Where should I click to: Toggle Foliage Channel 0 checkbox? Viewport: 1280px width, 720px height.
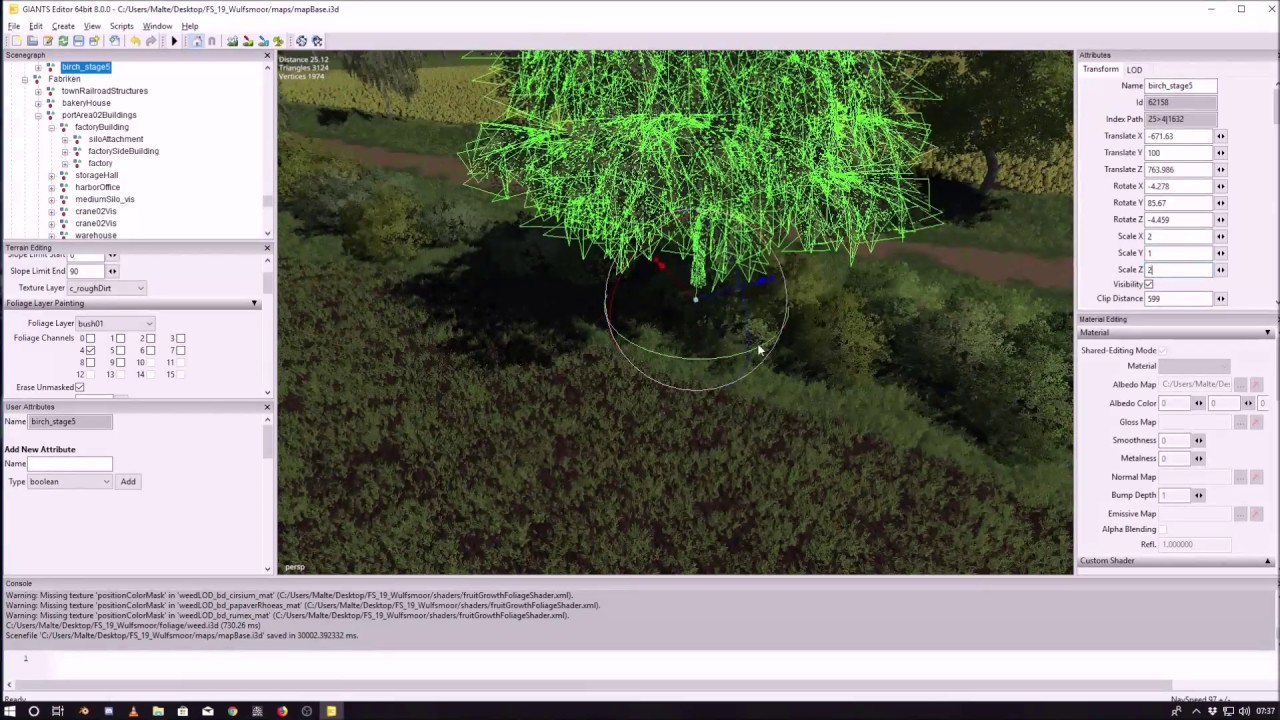click(90, 339)
